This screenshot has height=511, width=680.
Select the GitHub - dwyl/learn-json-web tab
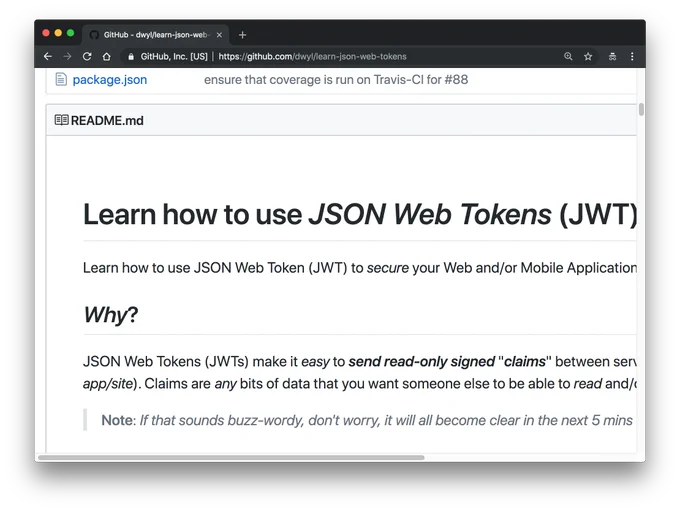(x=155, y=35)
